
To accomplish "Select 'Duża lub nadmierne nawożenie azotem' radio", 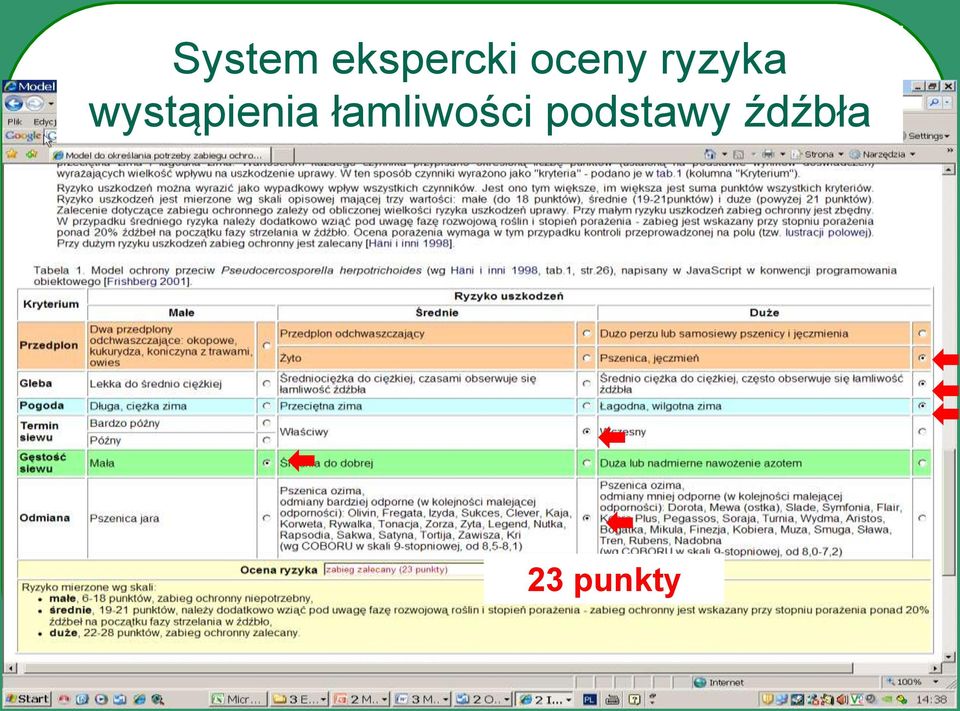I will [922, 463].
